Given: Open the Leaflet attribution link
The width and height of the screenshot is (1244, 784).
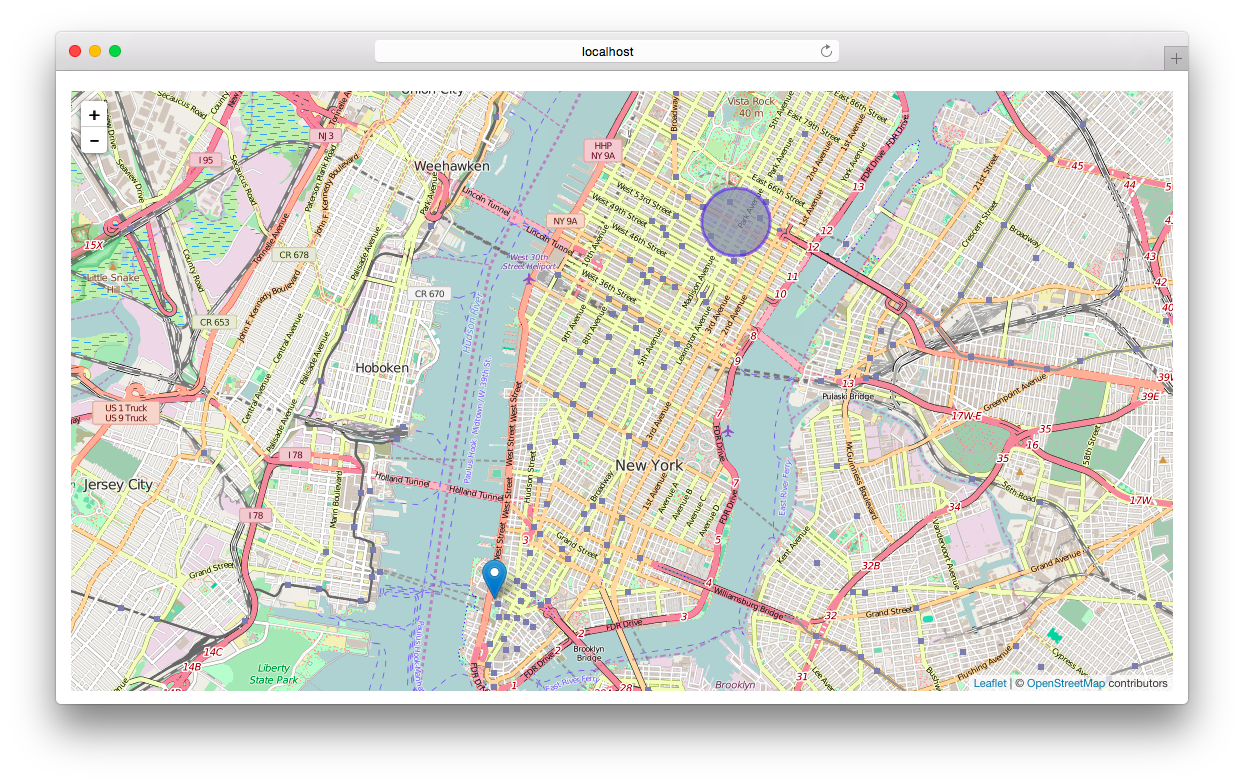Looking at the screenshot, I should pyautogui.click(x=990, y=683).
